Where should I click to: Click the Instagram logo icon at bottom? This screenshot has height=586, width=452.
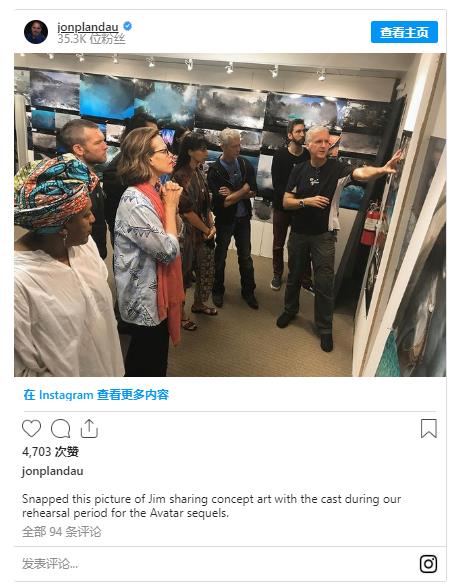pyautogui.click(x=428, y=564)
